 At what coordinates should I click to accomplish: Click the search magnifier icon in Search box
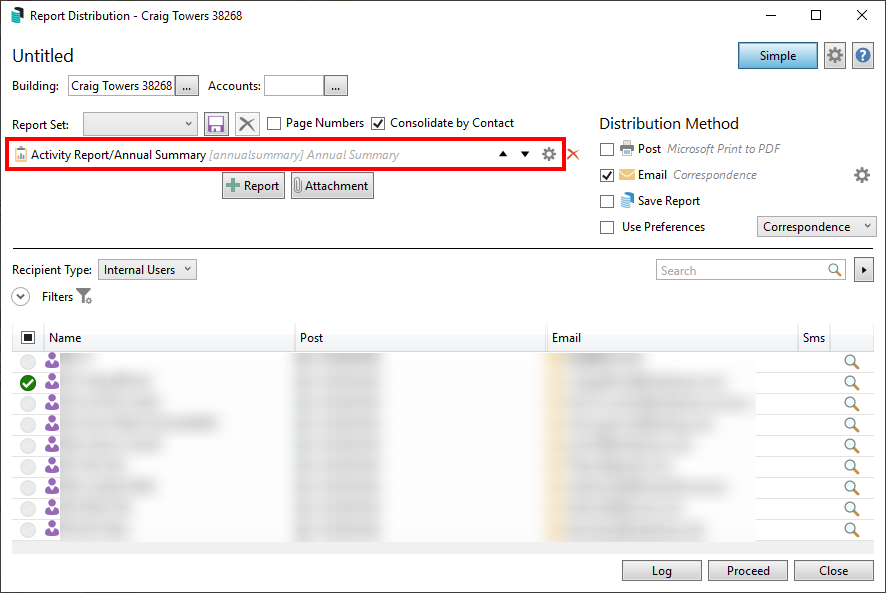(835, 270)
